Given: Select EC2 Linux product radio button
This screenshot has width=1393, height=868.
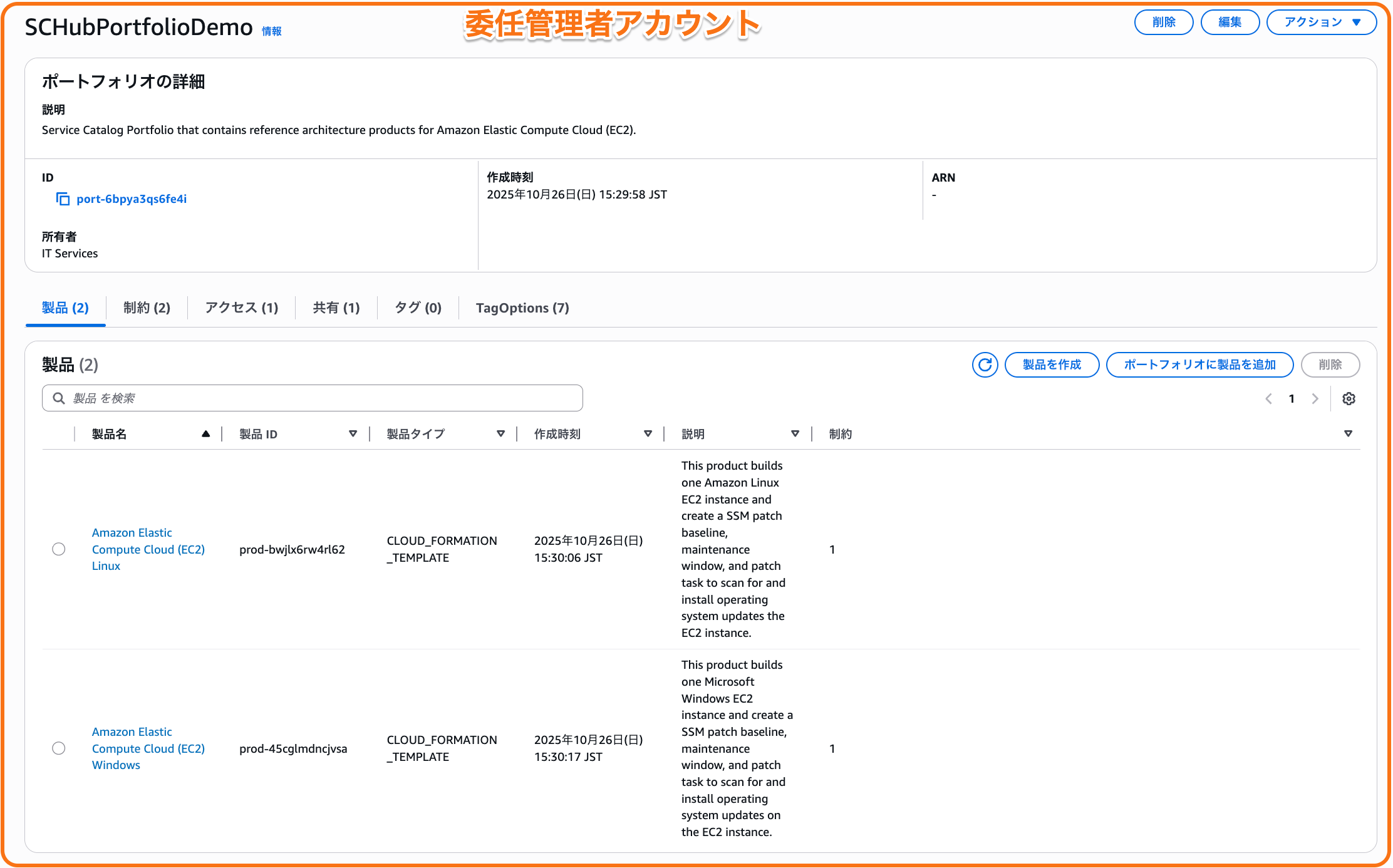Looking at the screenshot, I should click(x=59, y=549).
